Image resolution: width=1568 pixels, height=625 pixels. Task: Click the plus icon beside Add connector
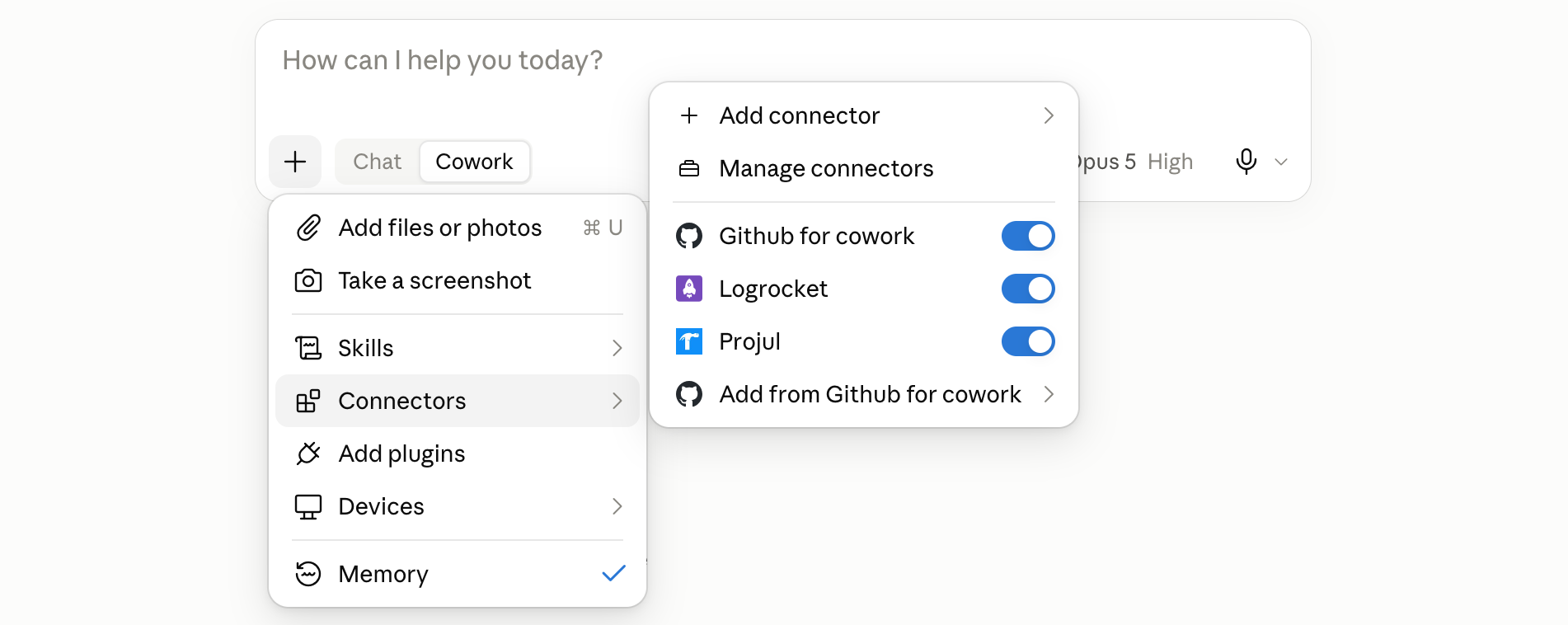coord(689,115)
